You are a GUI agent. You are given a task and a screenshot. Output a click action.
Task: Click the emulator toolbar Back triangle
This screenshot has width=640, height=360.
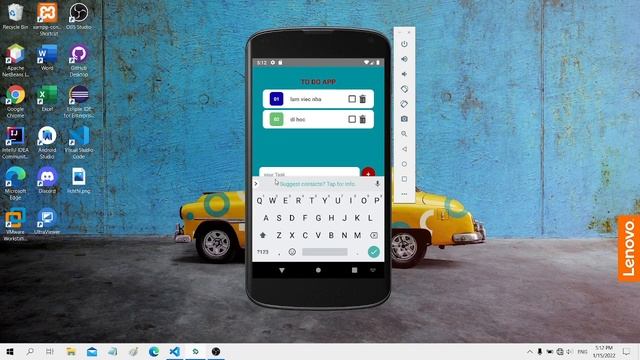404,149
